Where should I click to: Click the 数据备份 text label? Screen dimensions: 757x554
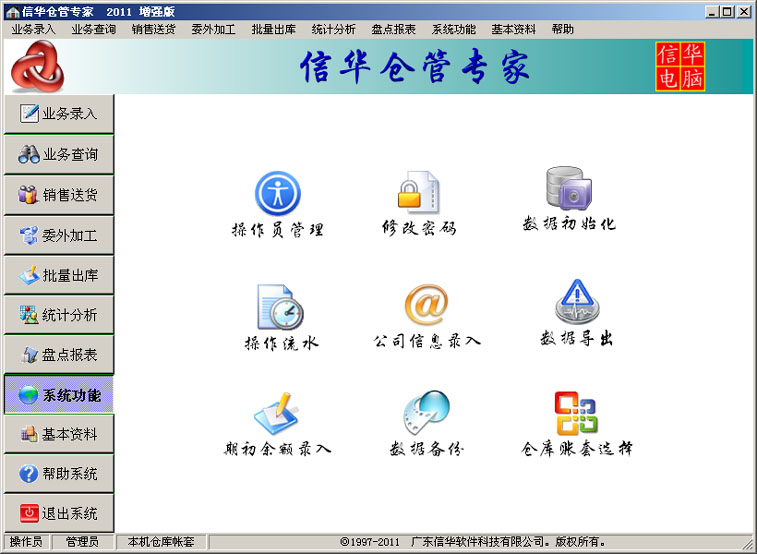tap(427, 449)
